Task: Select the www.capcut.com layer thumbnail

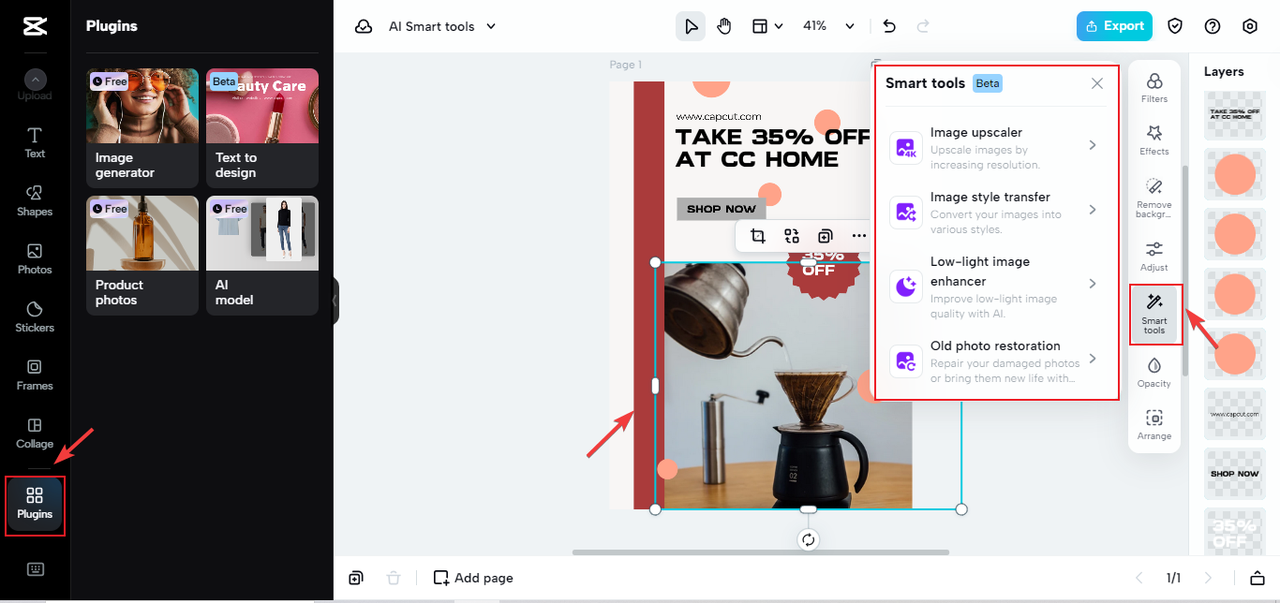Action: click(x=1234, y=414)
